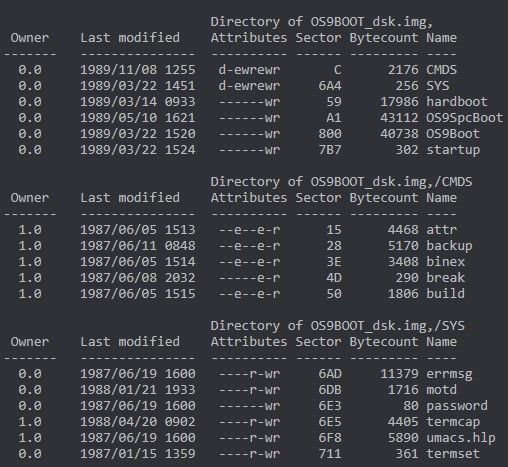Click the attr command name
508x467 pixels.
[x=441, y=230]
